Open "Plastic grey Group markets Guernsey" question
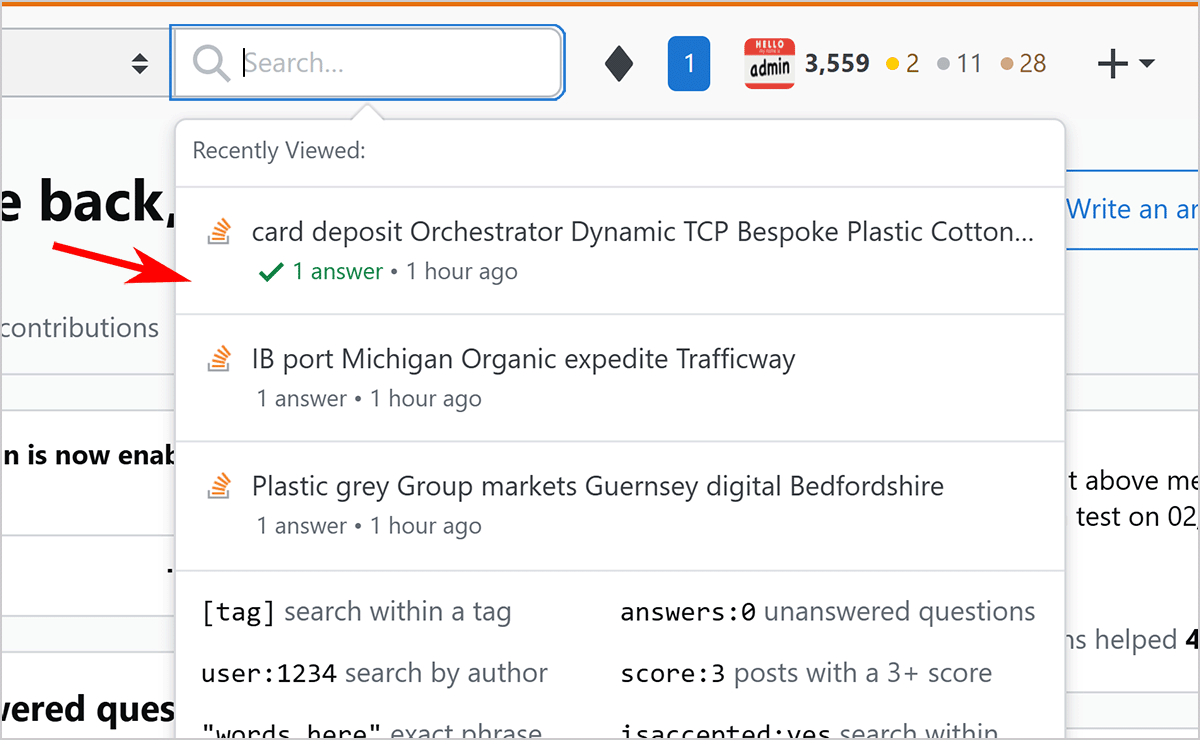1200x740 pixels. tap(597, 486)
